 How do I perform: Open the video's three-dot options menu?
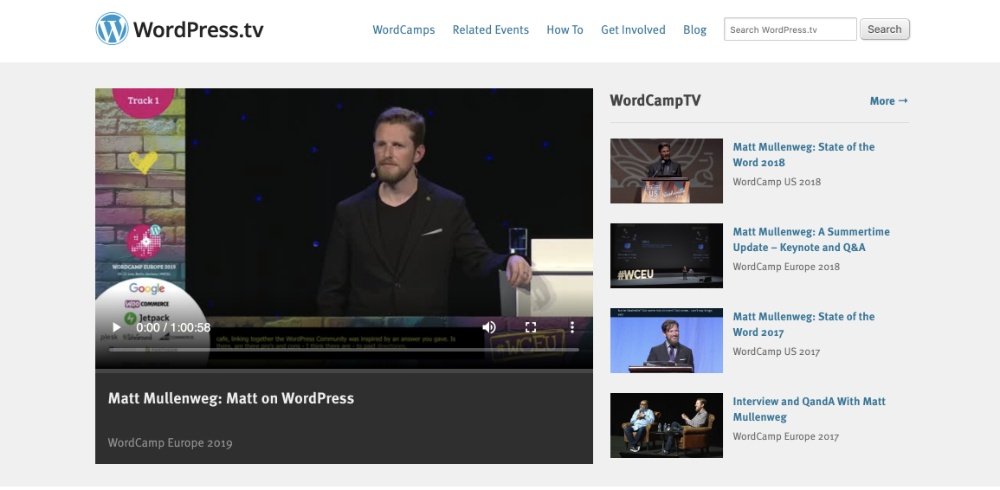point(572,327)
